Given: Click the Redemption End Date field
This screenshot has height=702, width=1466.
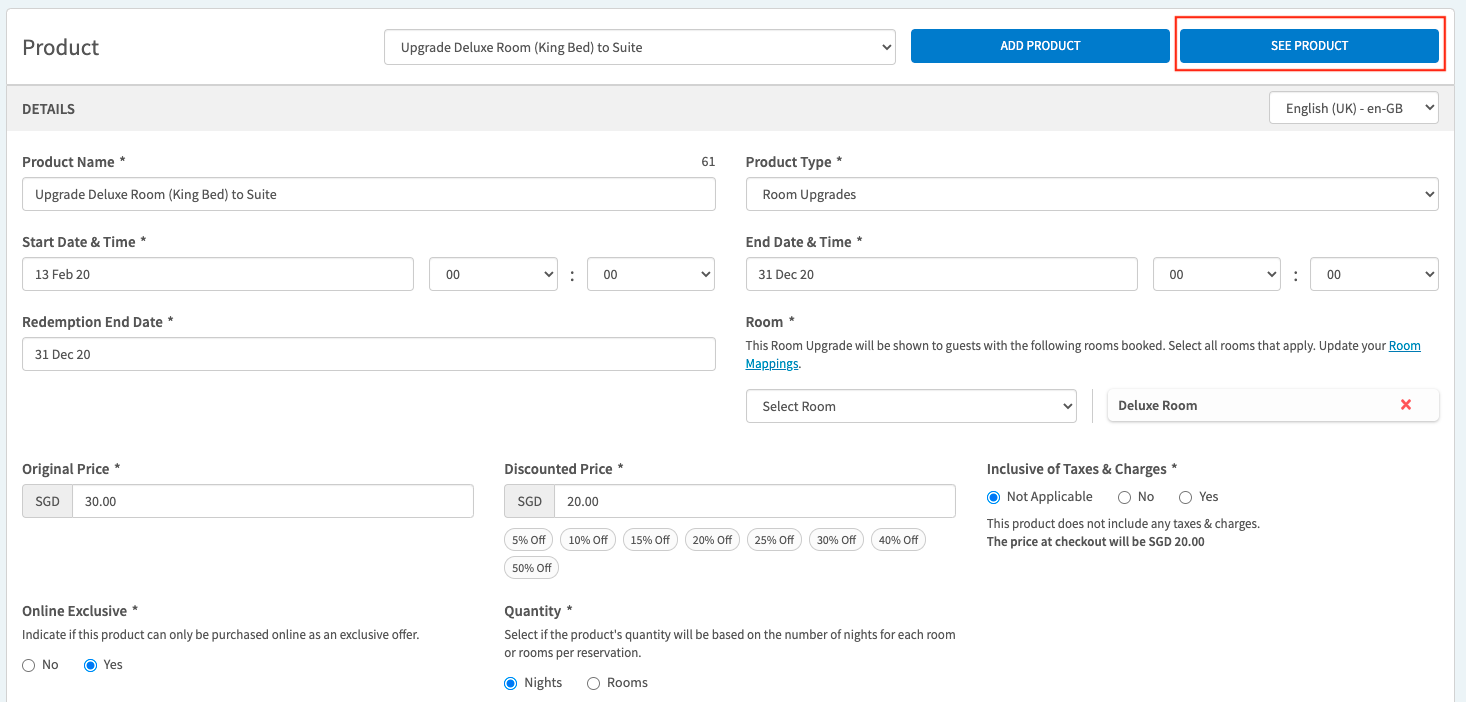Looking at the screenshot, I should click(x=368, y=354).
